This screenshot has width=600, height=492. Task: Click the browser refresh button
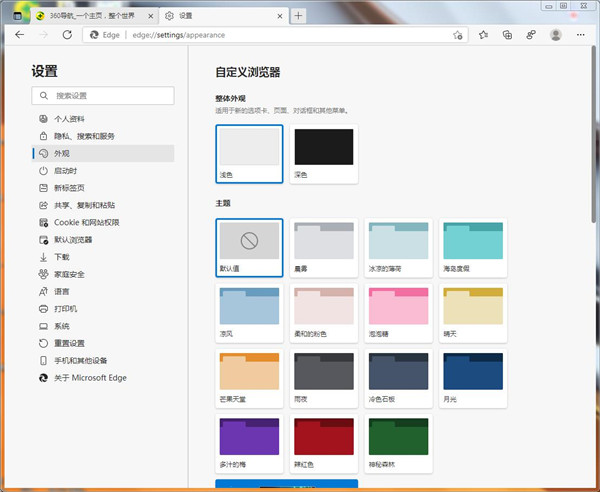(67, 34)
